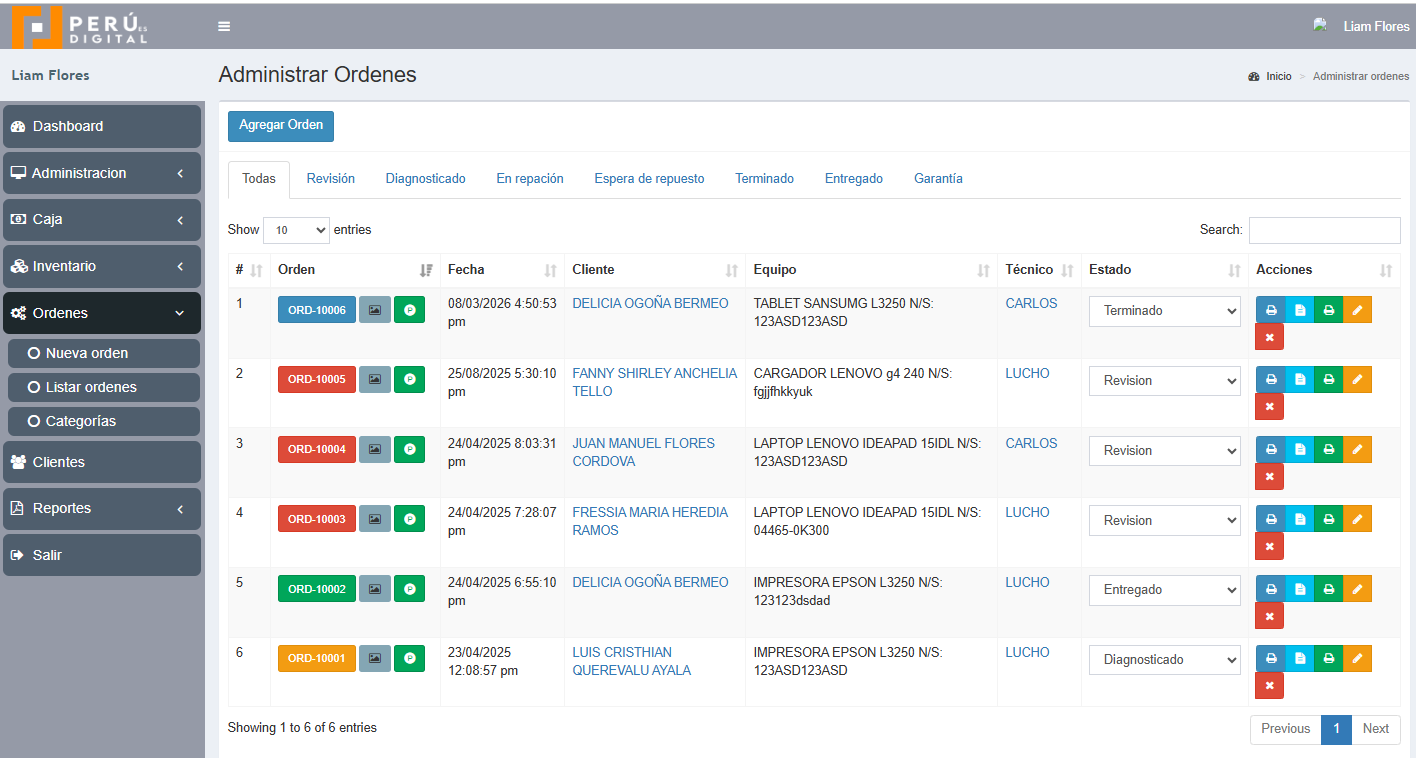Open the Show entries count dropdown
Image resolution: width=1416 pixels, height=758 pixels.
point(296,230)
